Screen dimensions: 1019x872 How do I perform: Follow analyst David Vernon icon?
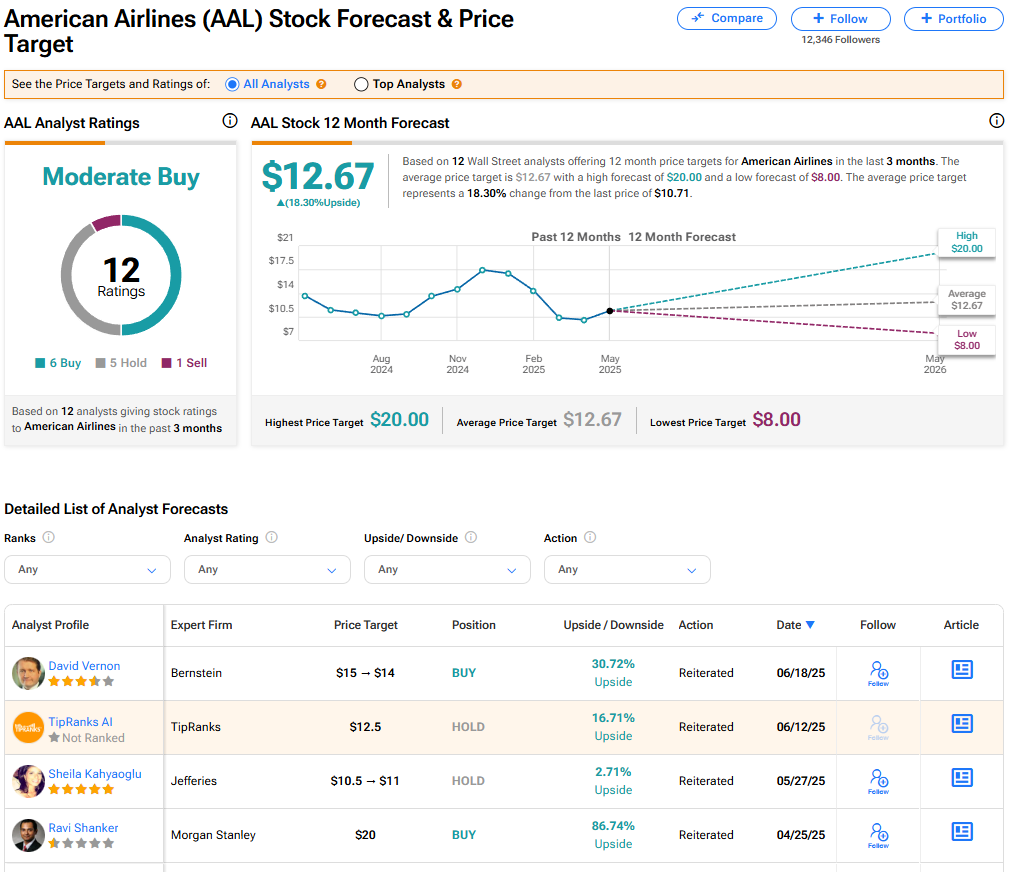click(879, 673)
